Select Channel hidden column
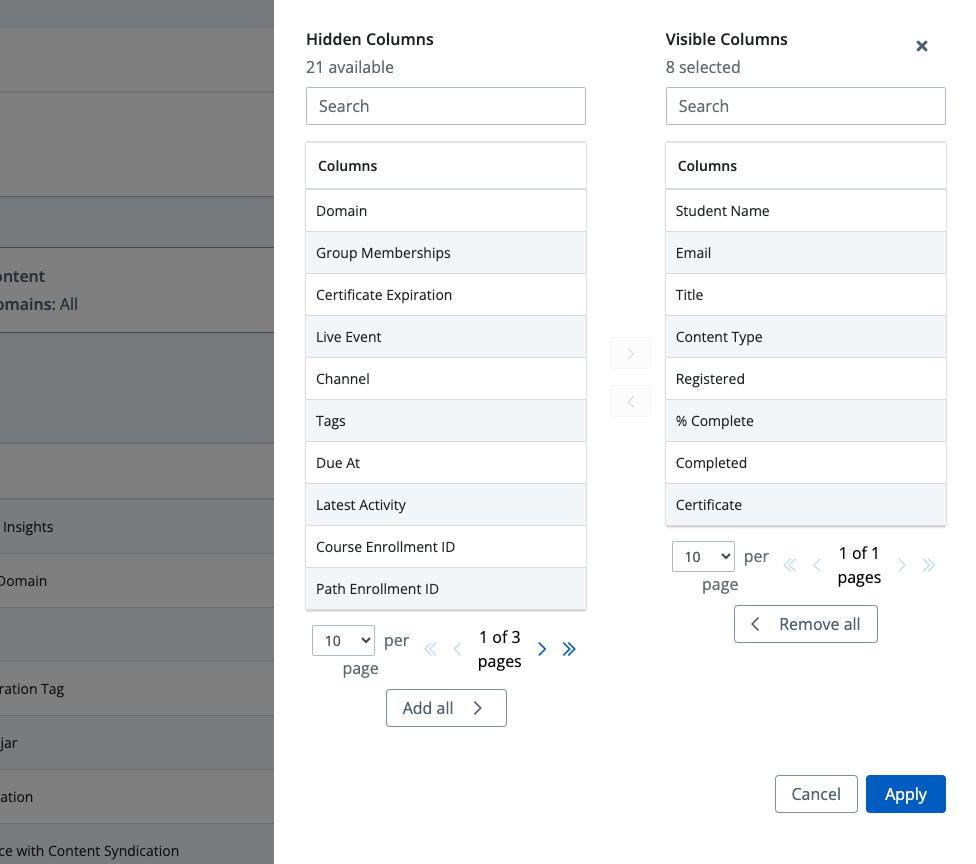 point(446,379)
